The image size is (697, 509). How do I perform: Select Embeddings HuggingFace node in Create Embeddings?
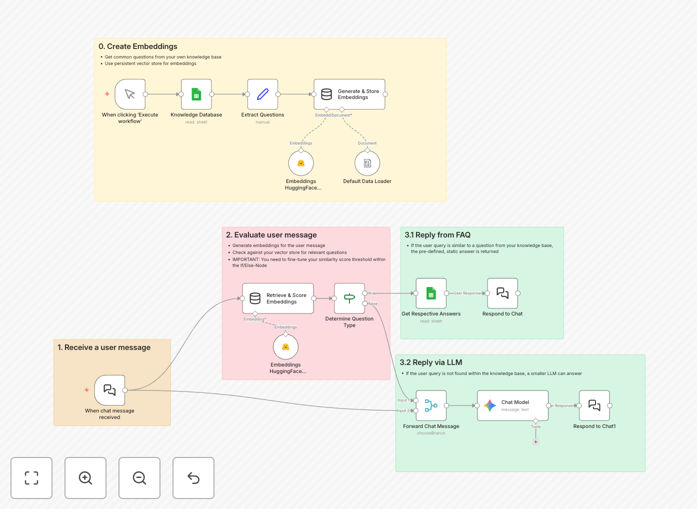[x=301, y=163]
